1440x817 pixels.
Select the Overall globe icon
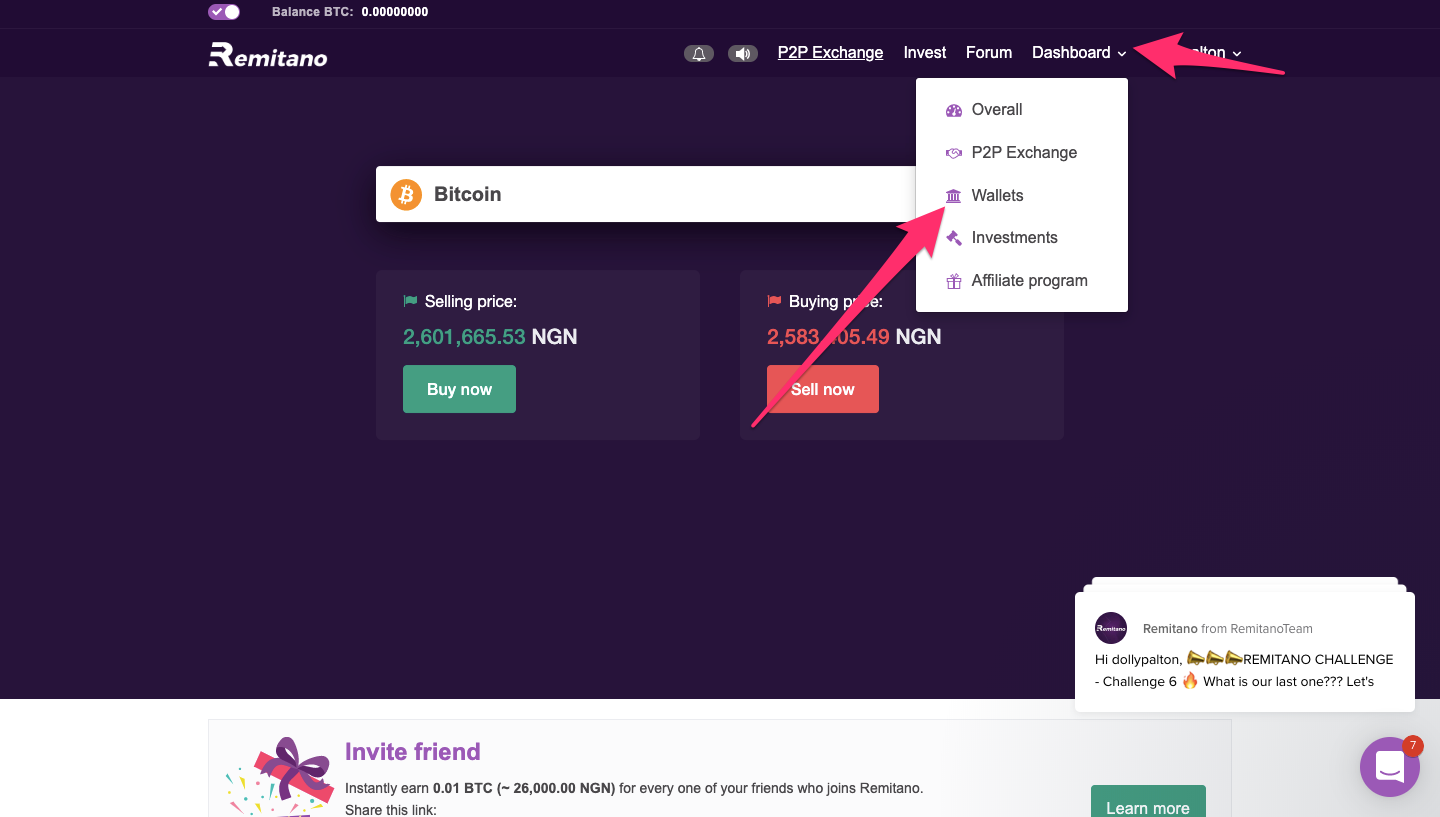(953, 109)
